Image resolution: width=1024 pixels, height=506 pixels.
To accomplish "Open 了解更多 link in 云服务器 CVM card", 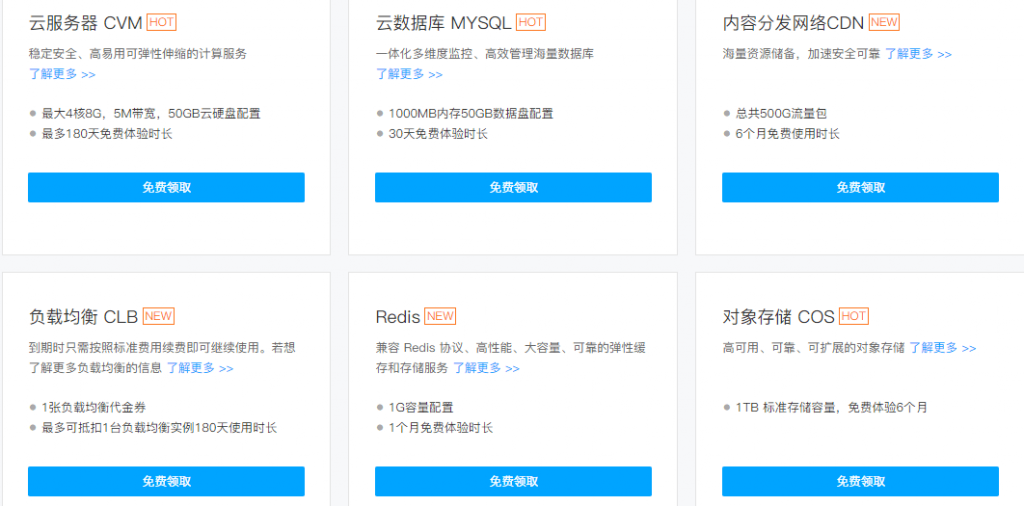I will pos(62,74).
